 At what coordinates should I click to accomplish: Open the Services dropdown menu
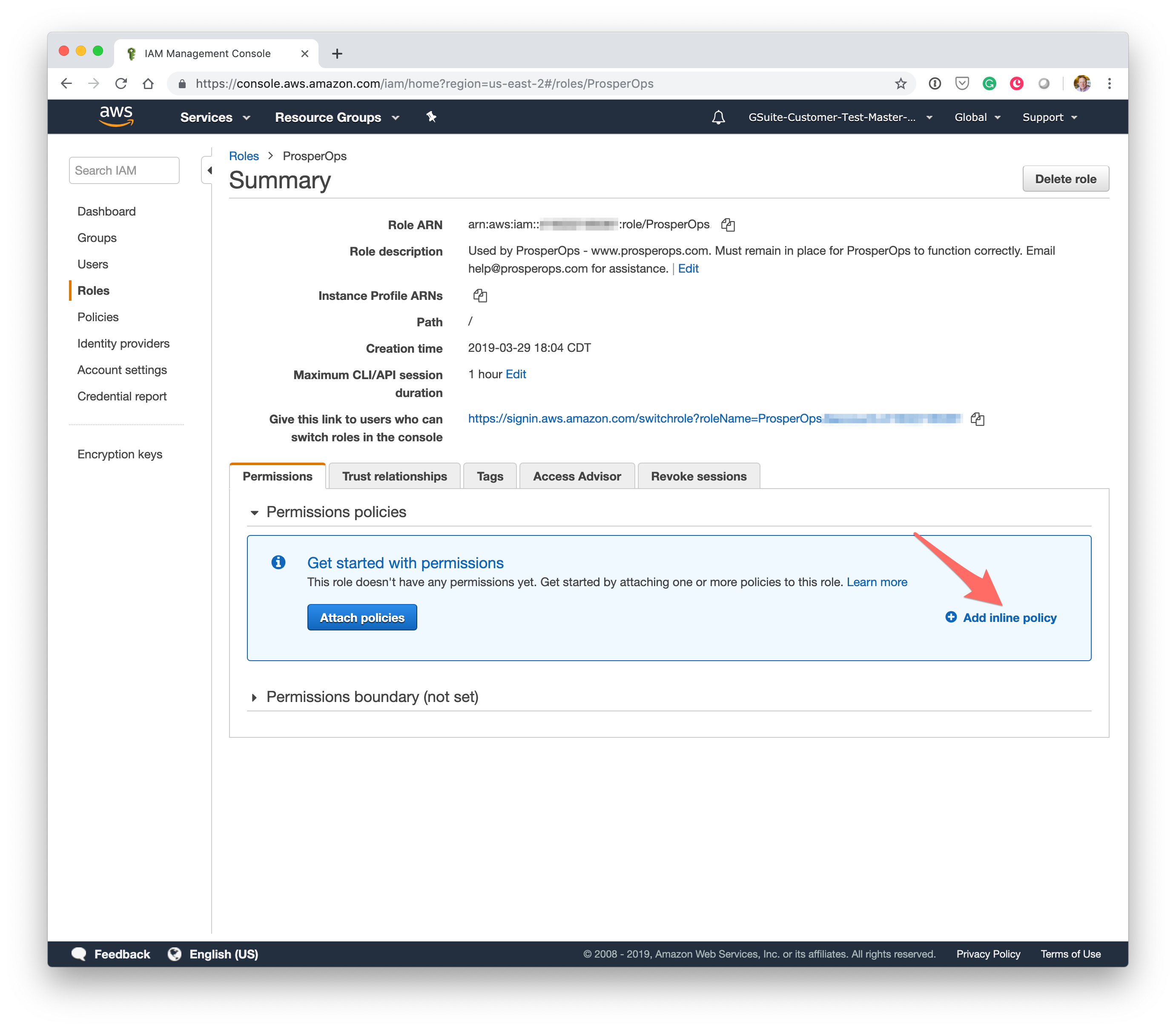(215, 117)
